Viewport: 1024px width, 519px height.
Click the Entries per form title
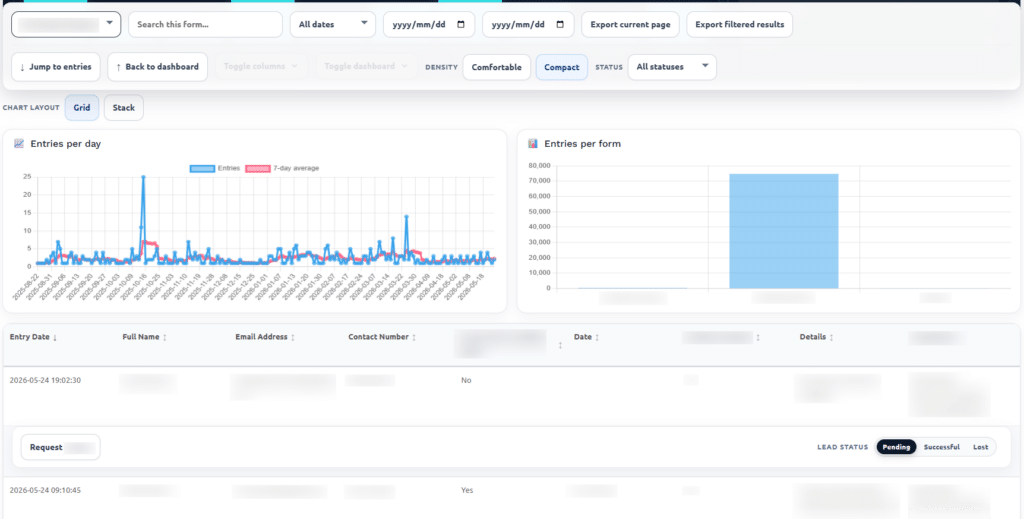[x=583, y=144]
